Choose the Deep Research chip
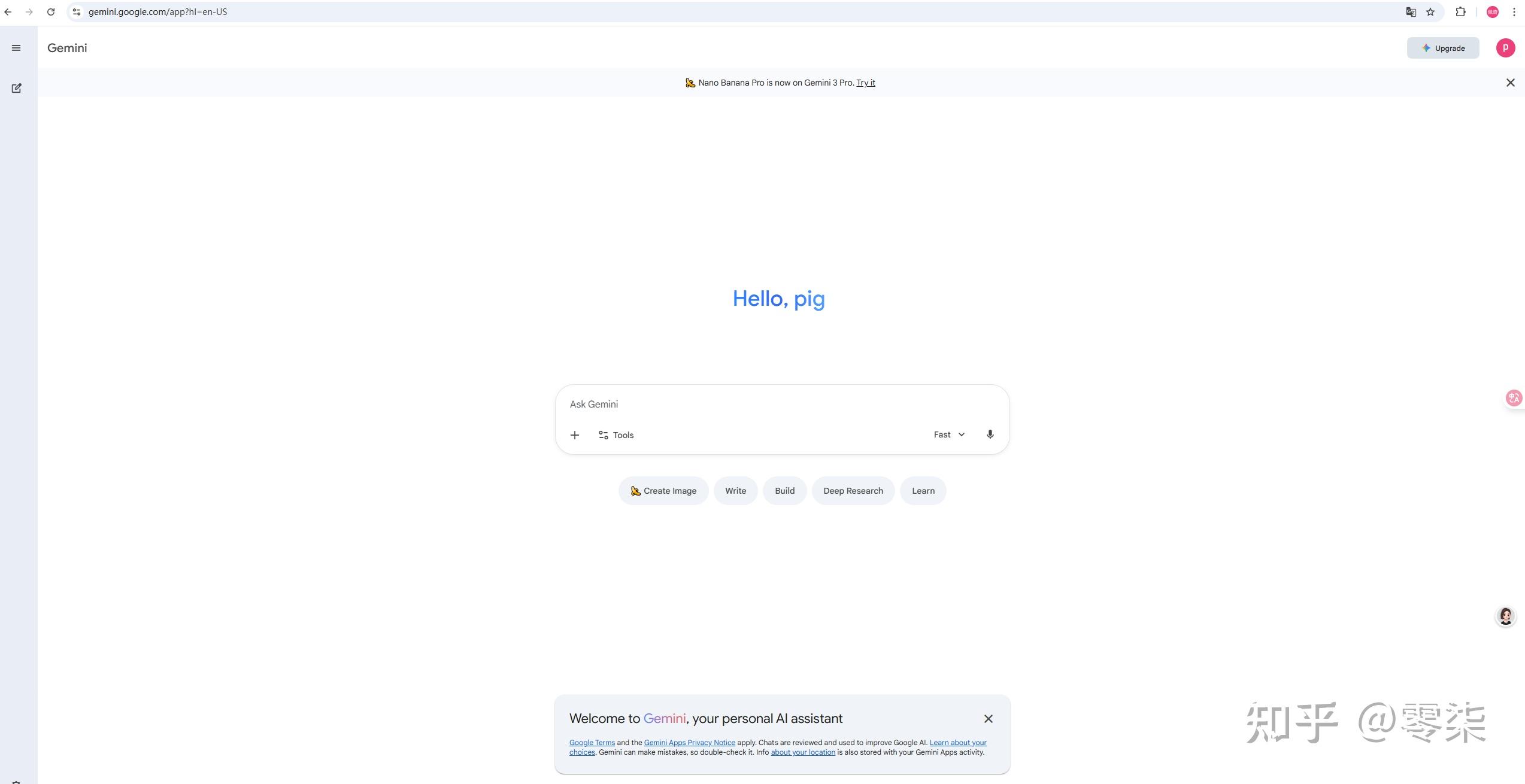This screenshot has width=1525, height=784. [853, 491]
